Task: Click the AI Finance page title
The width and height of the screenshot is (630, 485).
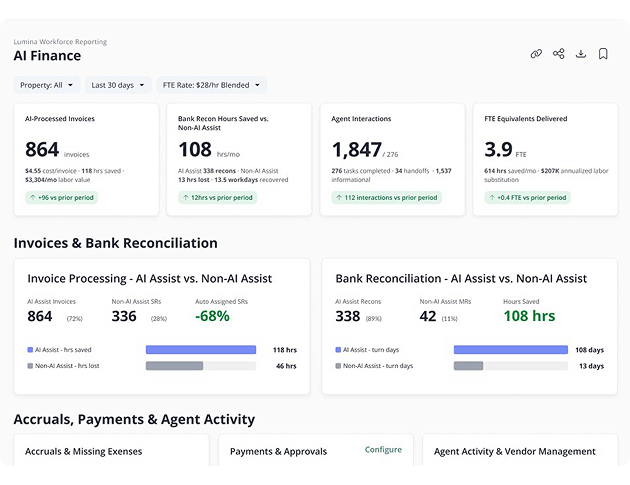Action: pos(47,55)
